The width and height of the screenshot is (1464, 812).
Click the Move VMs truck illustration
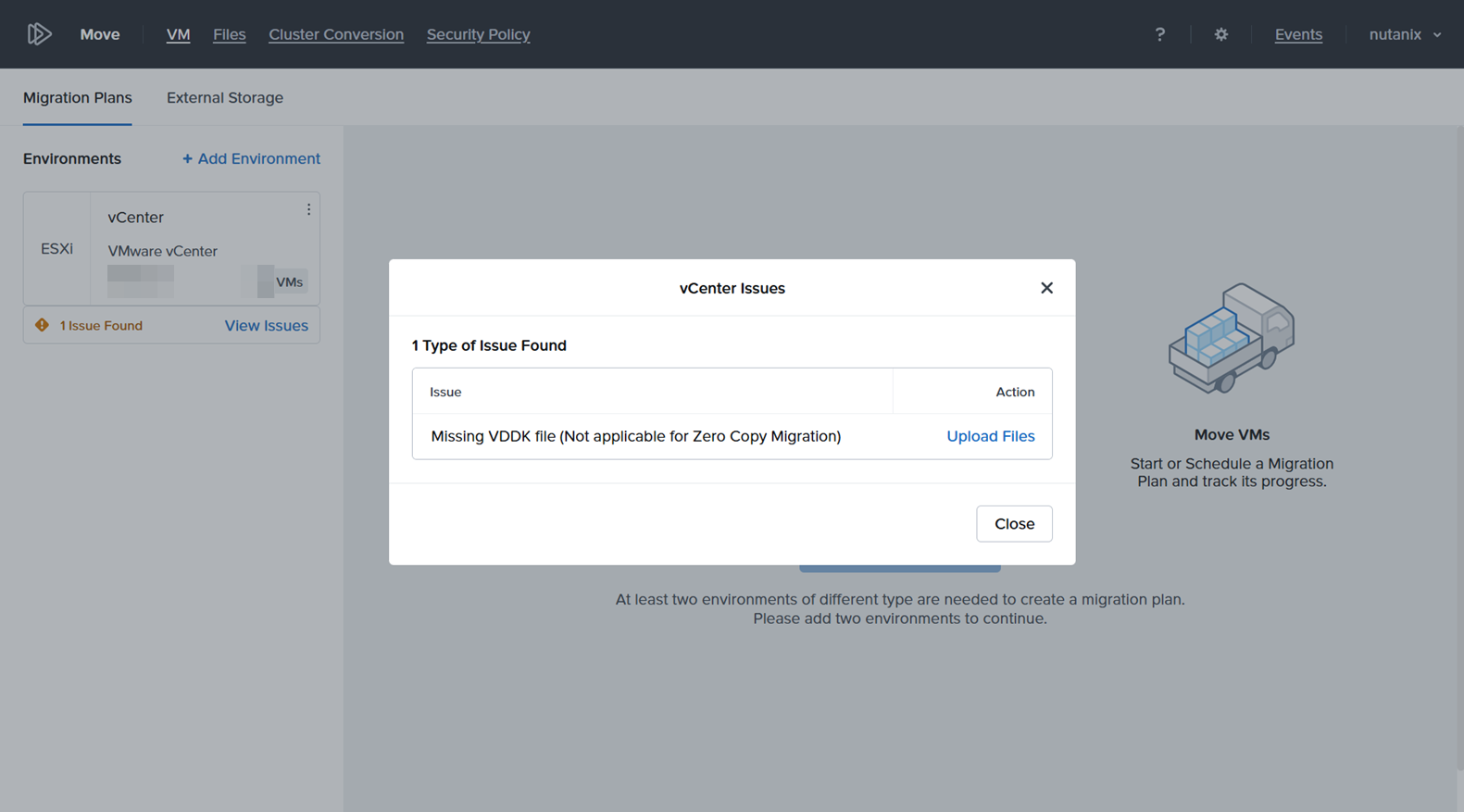tap(1232, 339)
